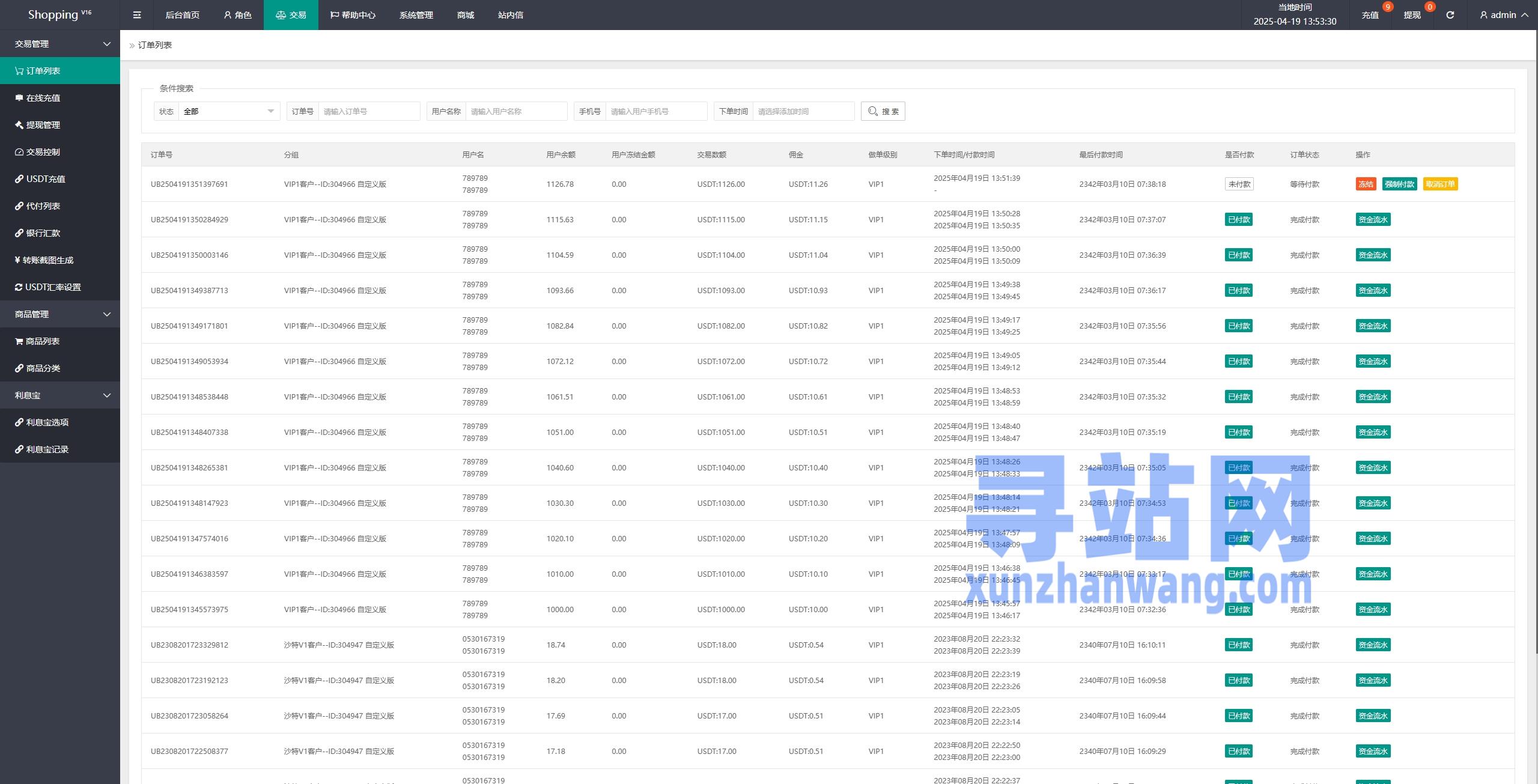Click 冻结 button for order UB2504191351397691
This screenshot has height=784, width=1538.
click(1366, 184)
